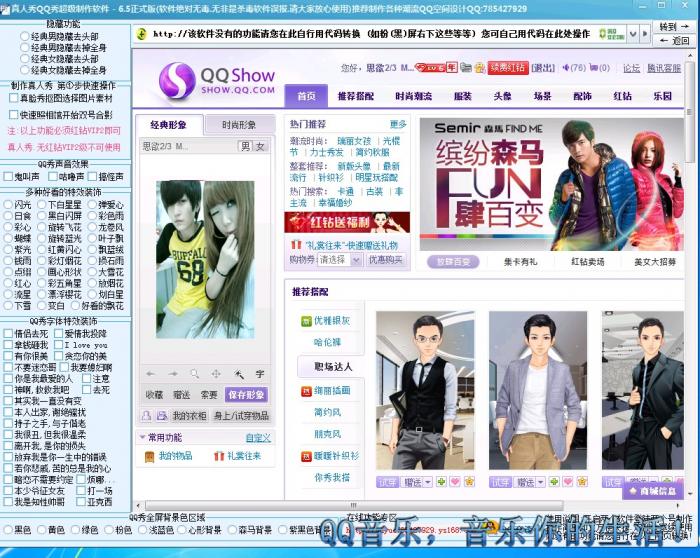Click the pink heart icon under the first outfit

(x=455, y=482)
